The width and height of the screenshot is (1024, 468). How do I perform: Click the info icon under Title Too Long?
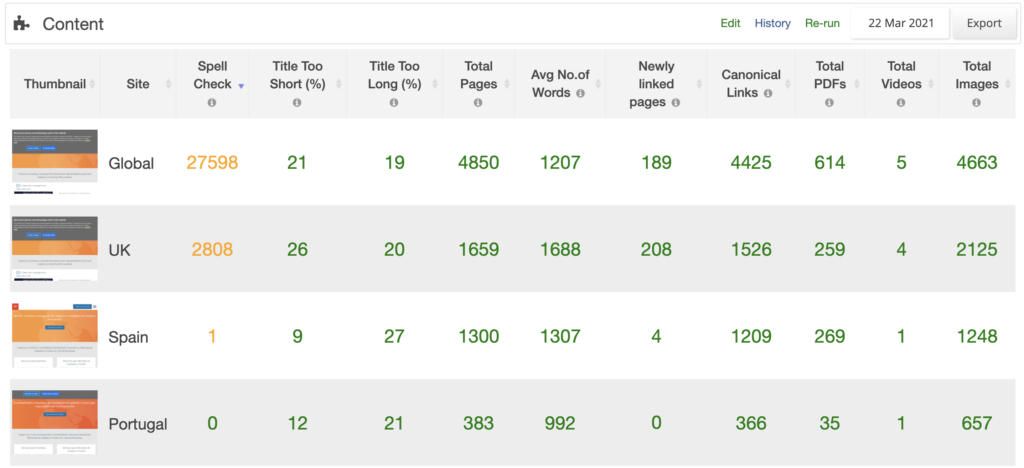click(x=394, y=102)
